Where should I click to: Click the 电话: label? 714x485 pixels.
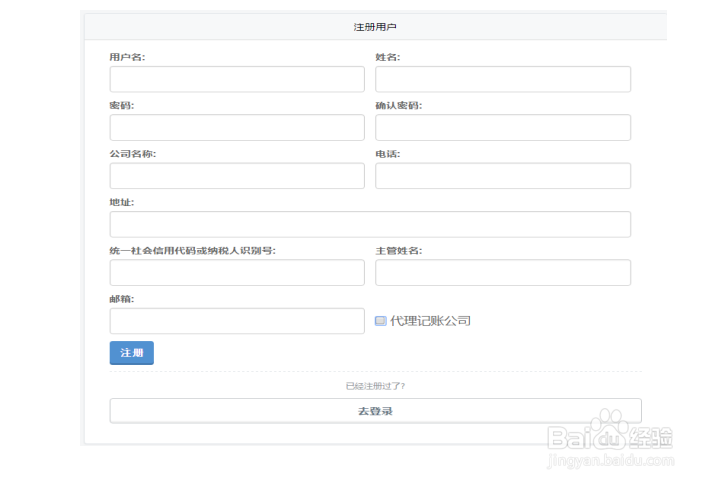click(x=388, y=154)
